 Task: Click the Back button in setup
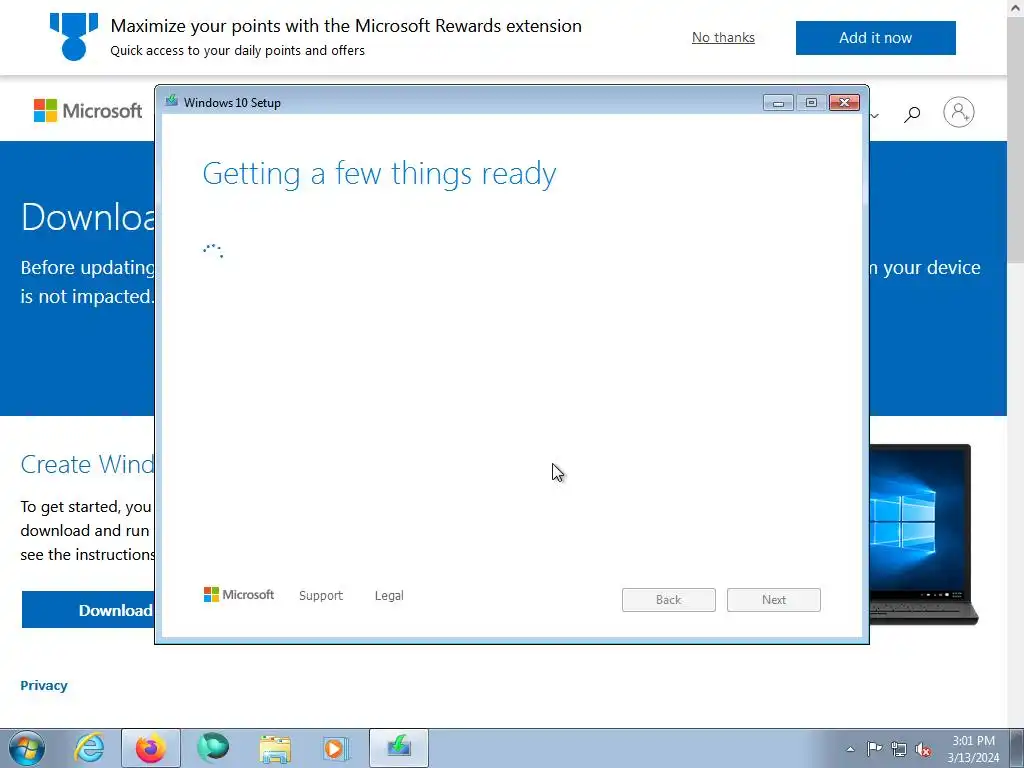pyautogui.click(x=669, y=600)
